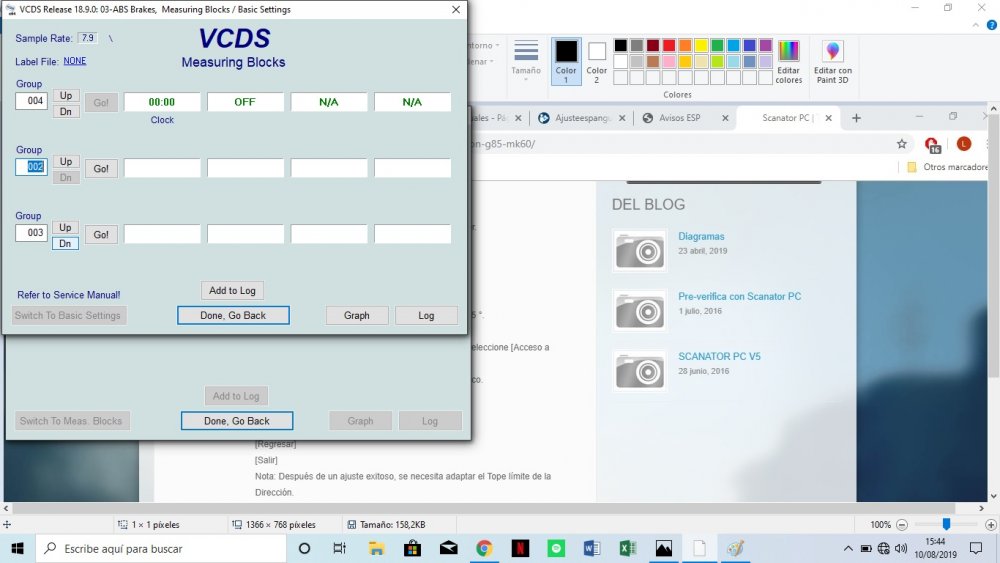
Task: Open Word from taskbar
Action: (592, 548)
